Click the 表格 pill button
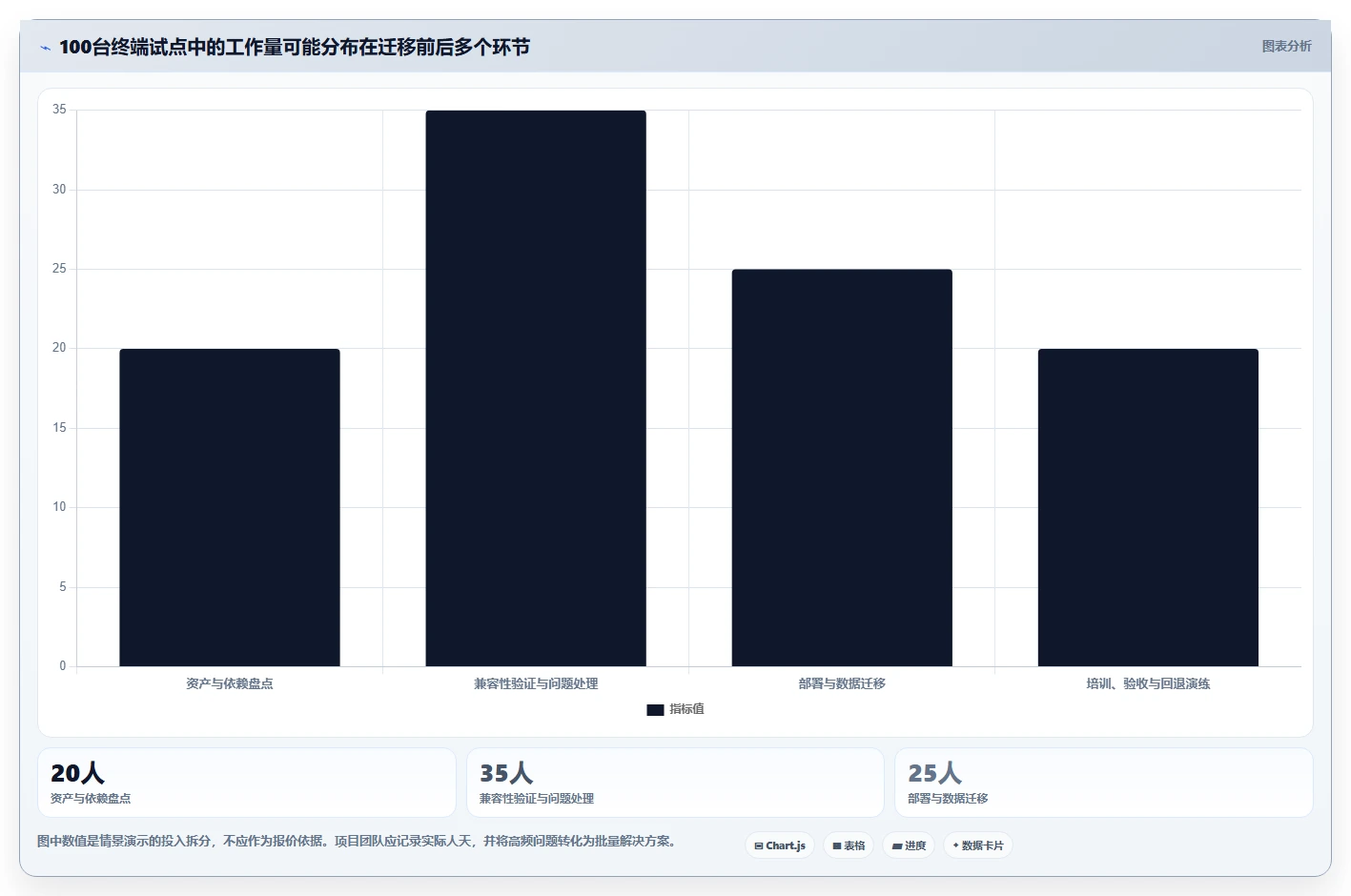 849,845
